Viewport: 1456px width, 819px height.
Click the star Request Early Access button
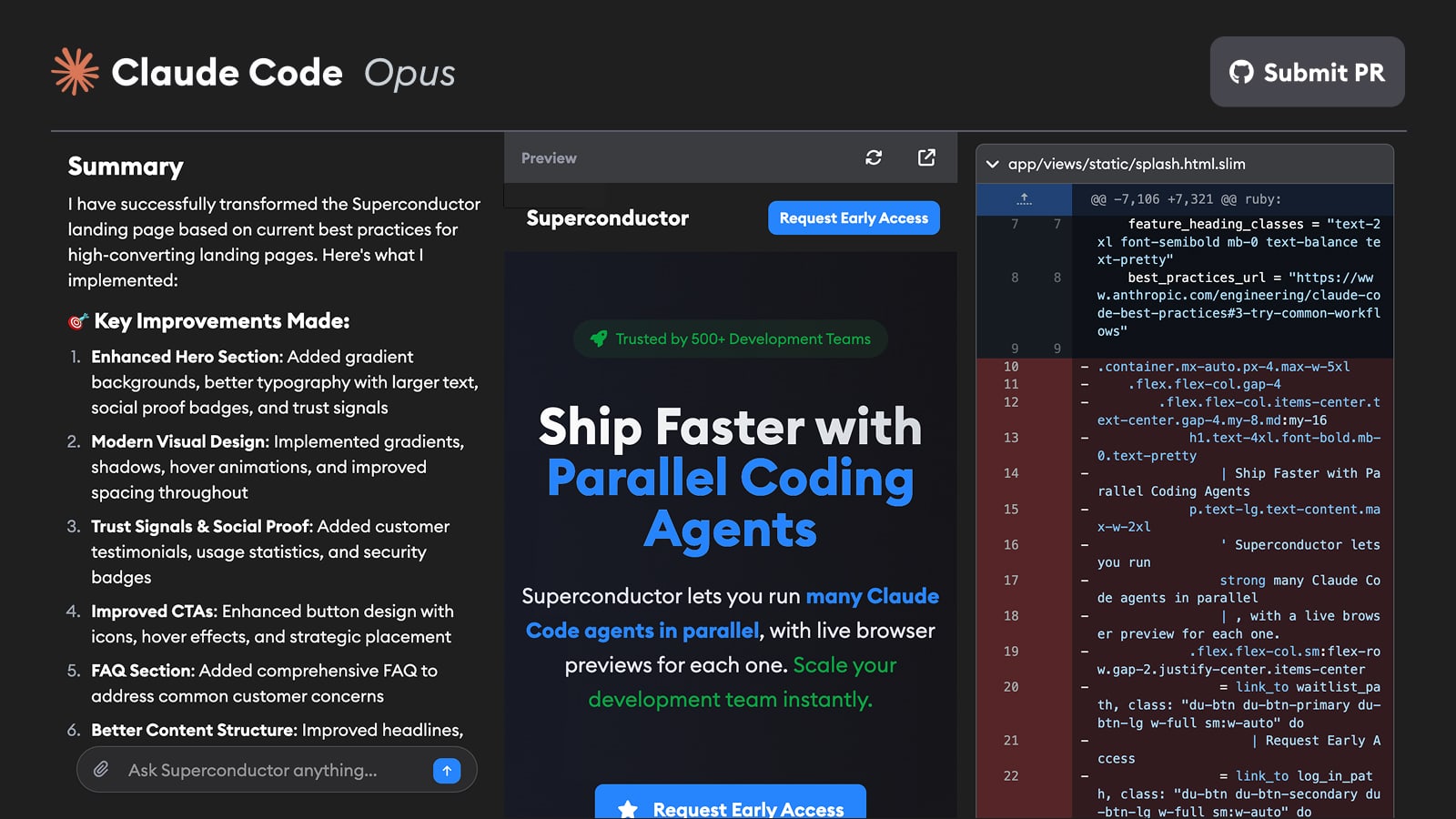[x=731, y=802]
